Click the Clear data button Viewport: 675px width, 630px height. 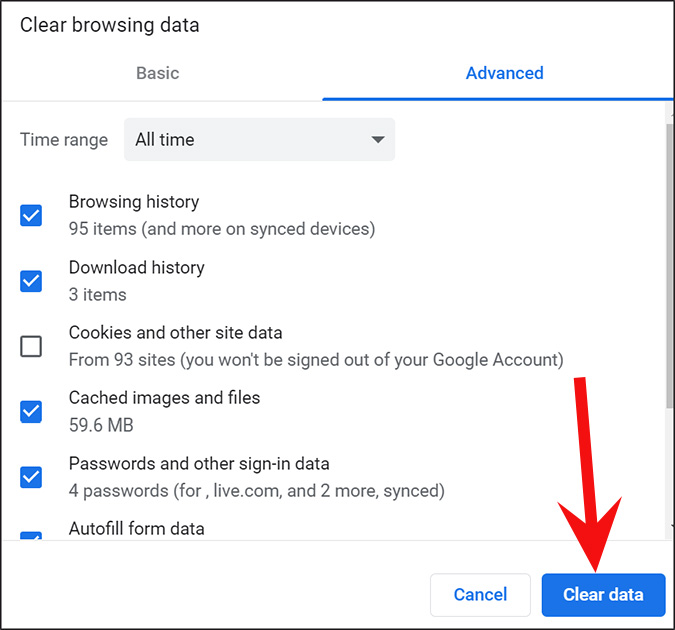[604, 595]
